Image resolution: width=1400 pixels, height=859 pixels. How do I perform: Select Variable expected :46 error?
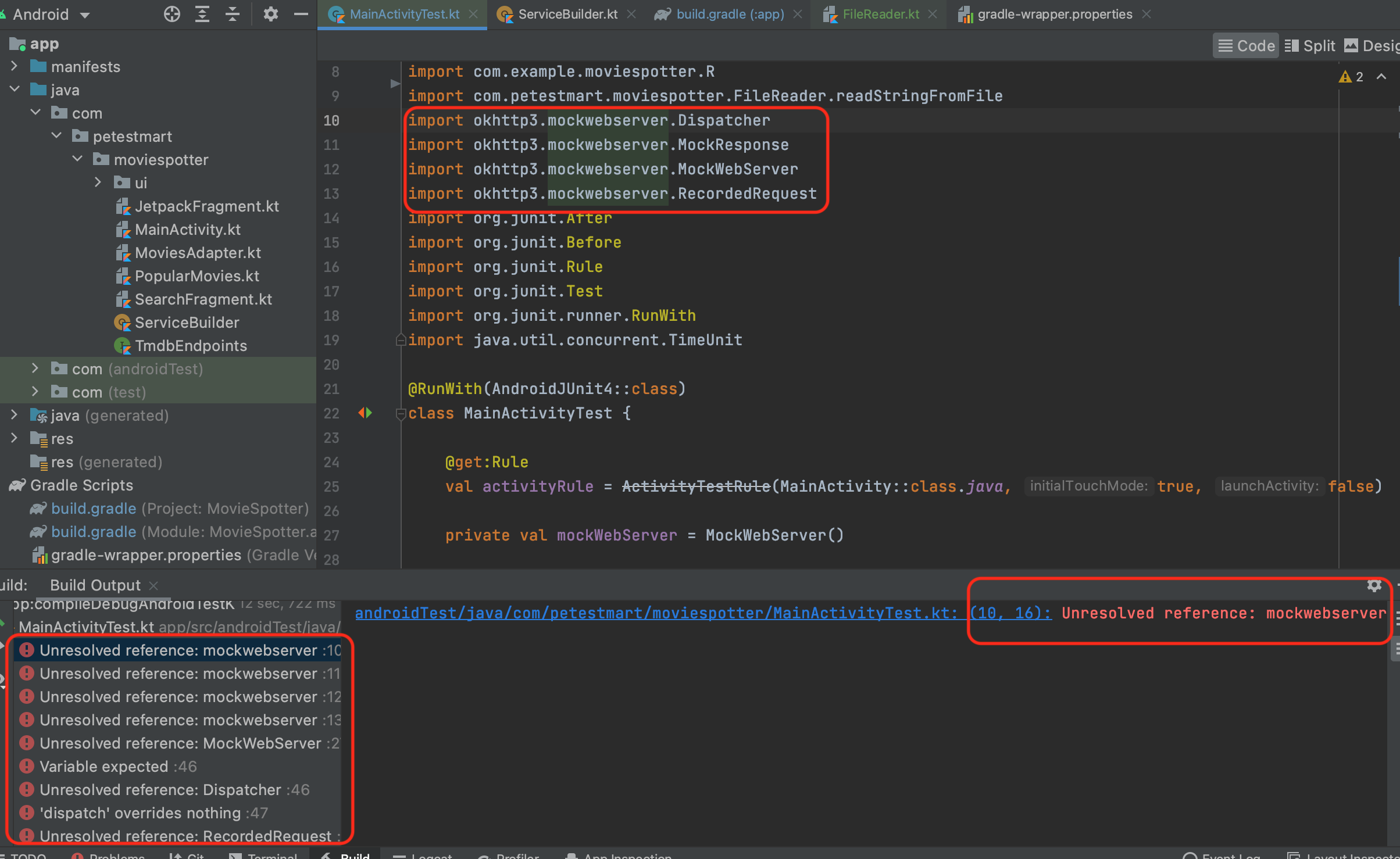tap(177, 766)
